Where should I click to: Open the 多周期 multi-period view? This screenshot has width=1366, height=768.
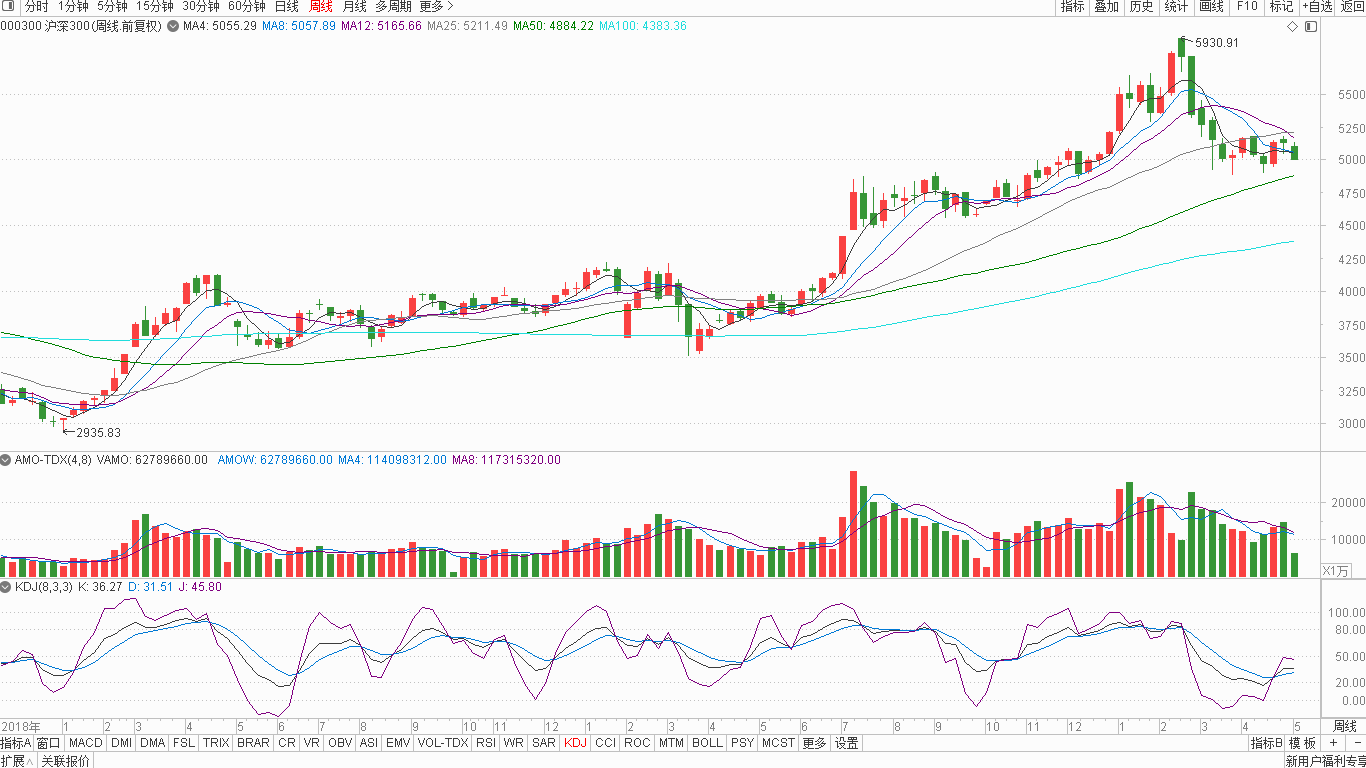[x=393, y=6]
